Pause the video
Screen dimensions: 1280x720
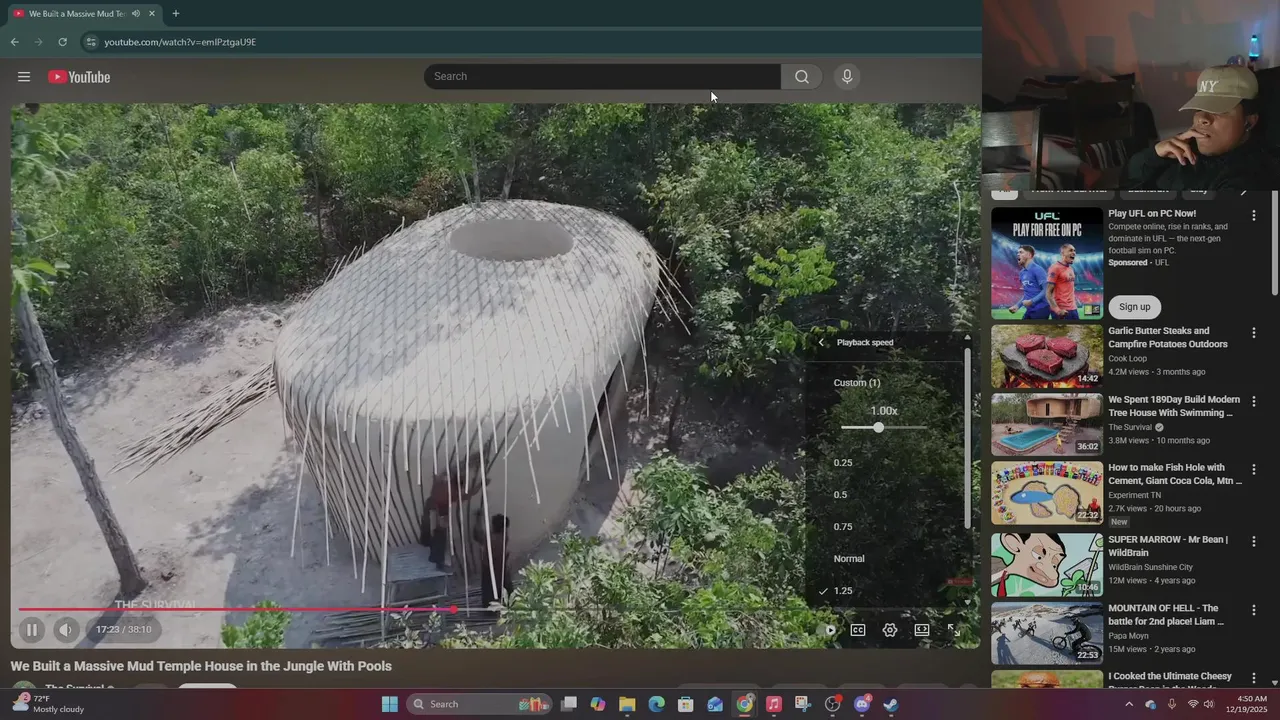(32, 630)
